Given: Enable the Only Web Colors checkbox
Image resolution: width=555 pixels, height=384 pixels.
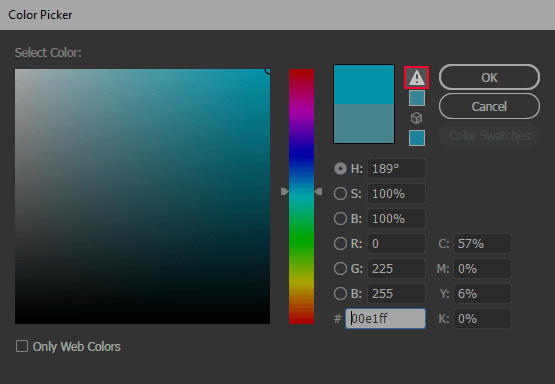Looking at the screenshot, I should pos(22,346).
